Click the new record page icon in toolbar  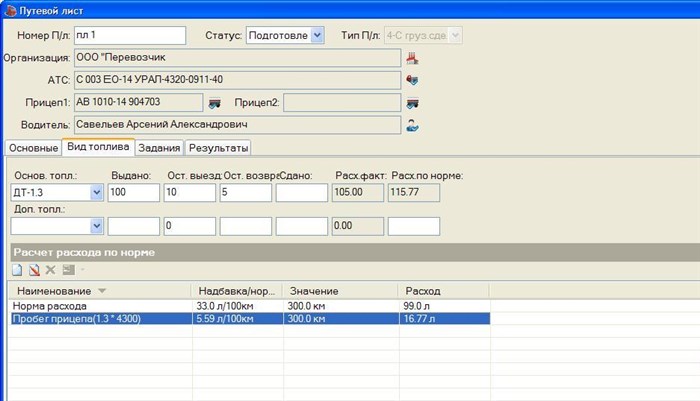[x=17, y=270]
